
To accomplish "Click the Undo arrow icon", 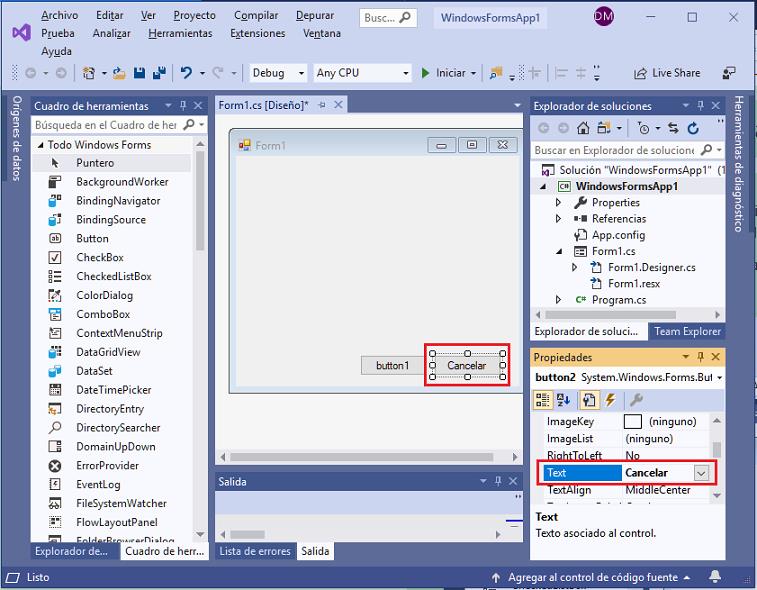I will [186, 73].
